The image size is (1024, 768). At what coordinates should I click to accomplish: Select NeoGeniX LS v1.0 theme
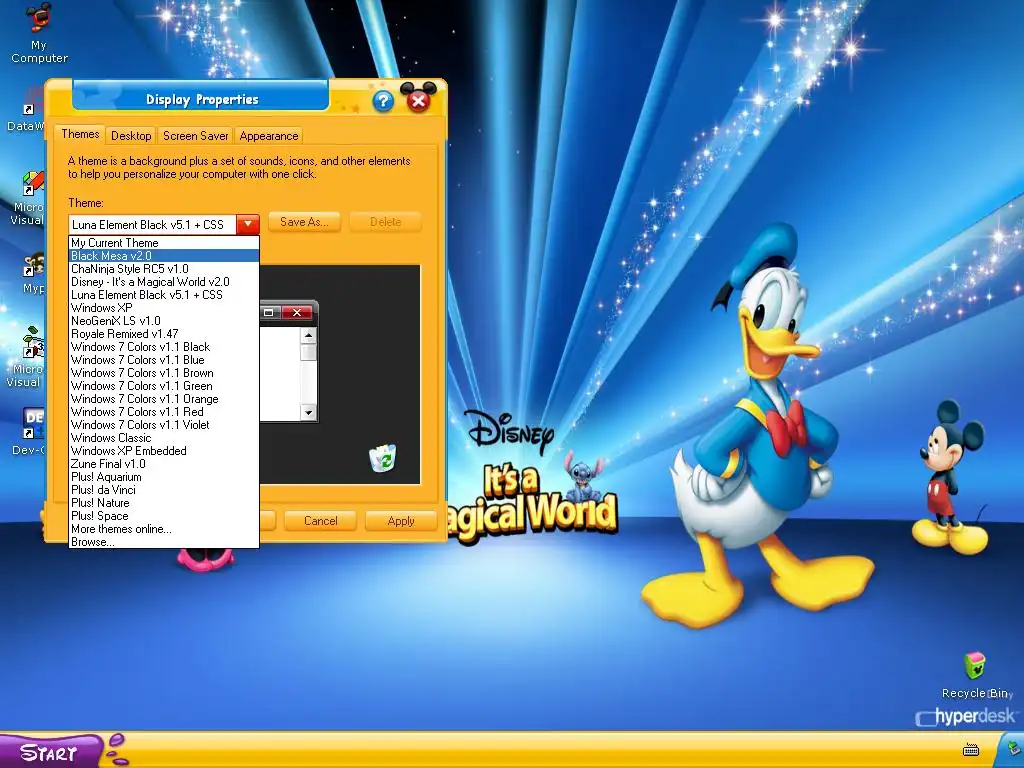click(164, 321)
